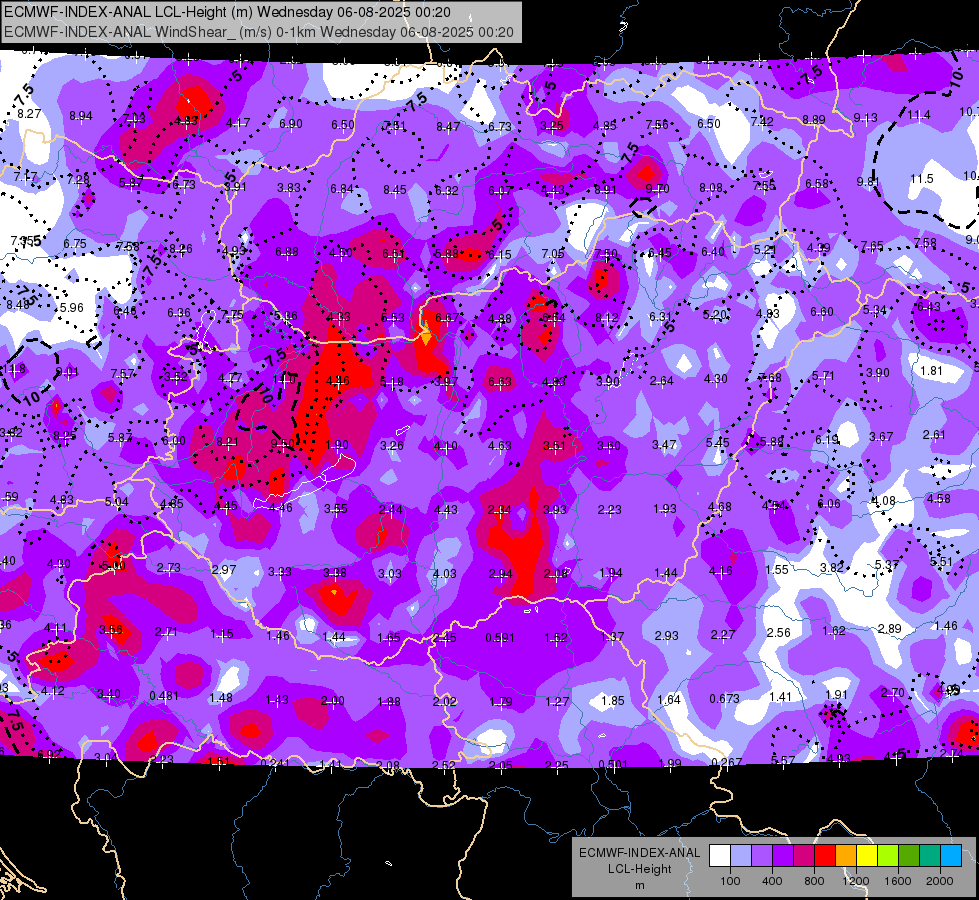Click the grid value '7.56'
This screenshot has height=900, width=979.
click(657, 124)
